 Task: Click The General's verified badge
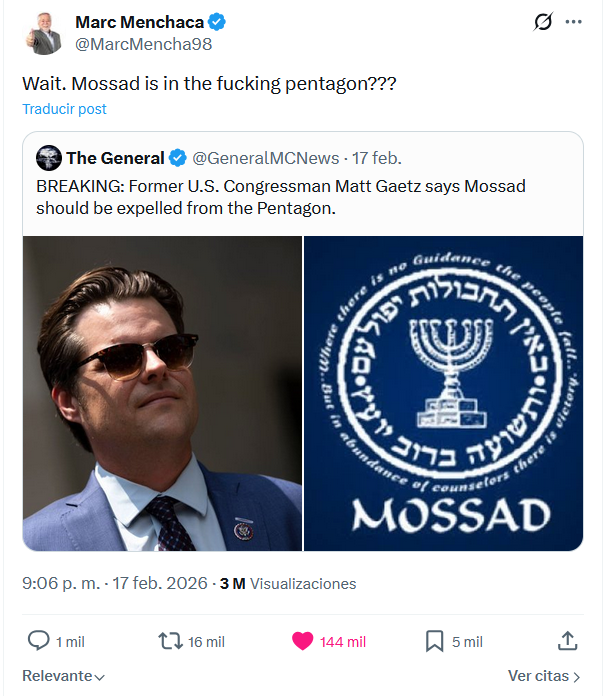point(178,158)
